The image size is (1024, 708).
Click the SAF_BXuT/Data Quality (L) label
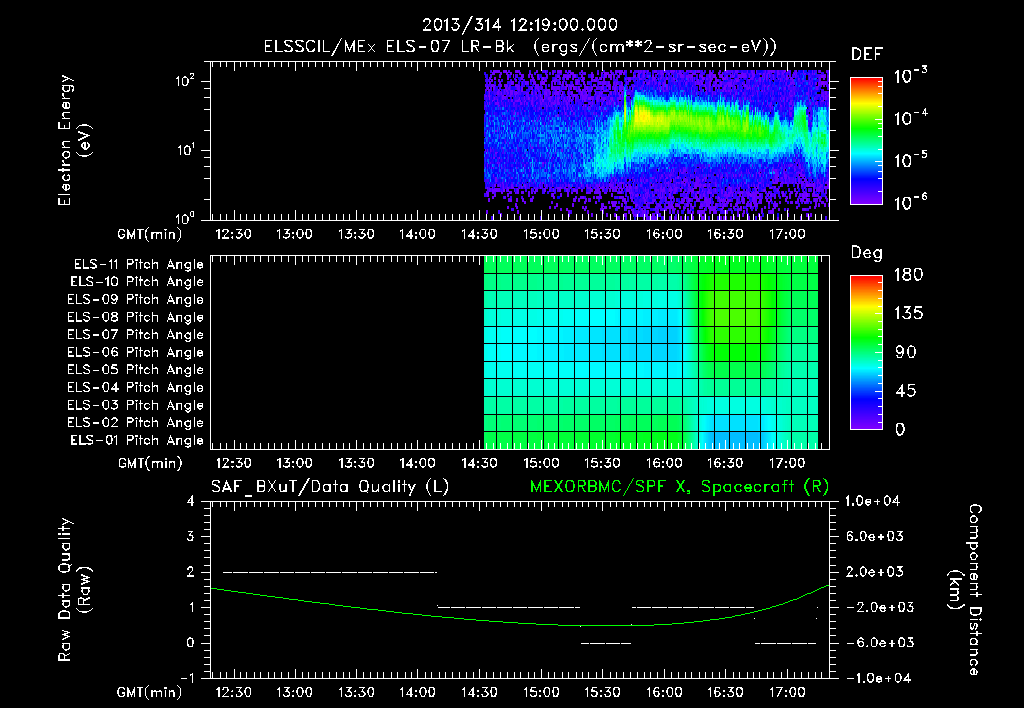[330, 487]
